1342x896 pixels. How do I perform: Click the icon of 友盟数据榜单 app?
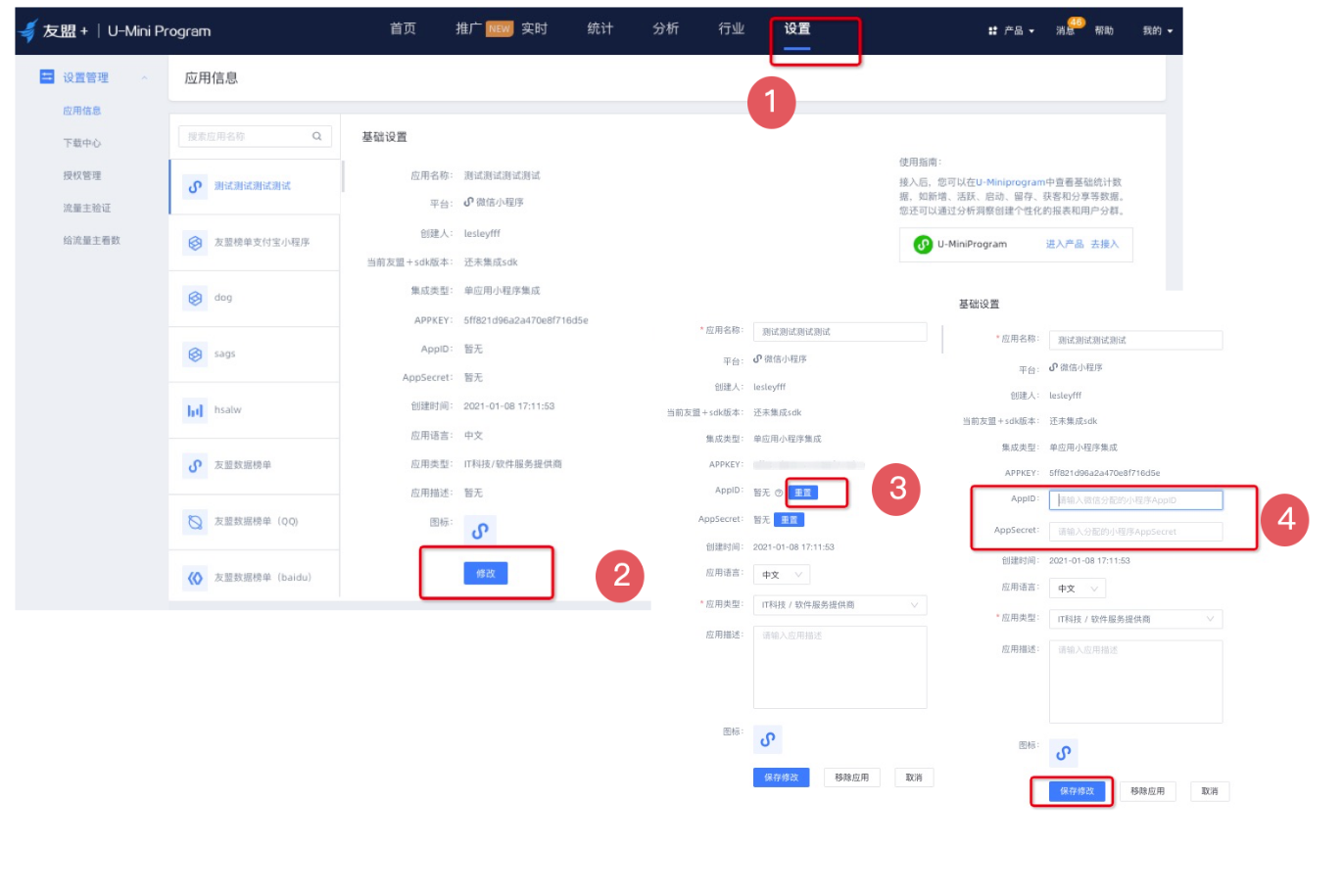tap(195, 465)
